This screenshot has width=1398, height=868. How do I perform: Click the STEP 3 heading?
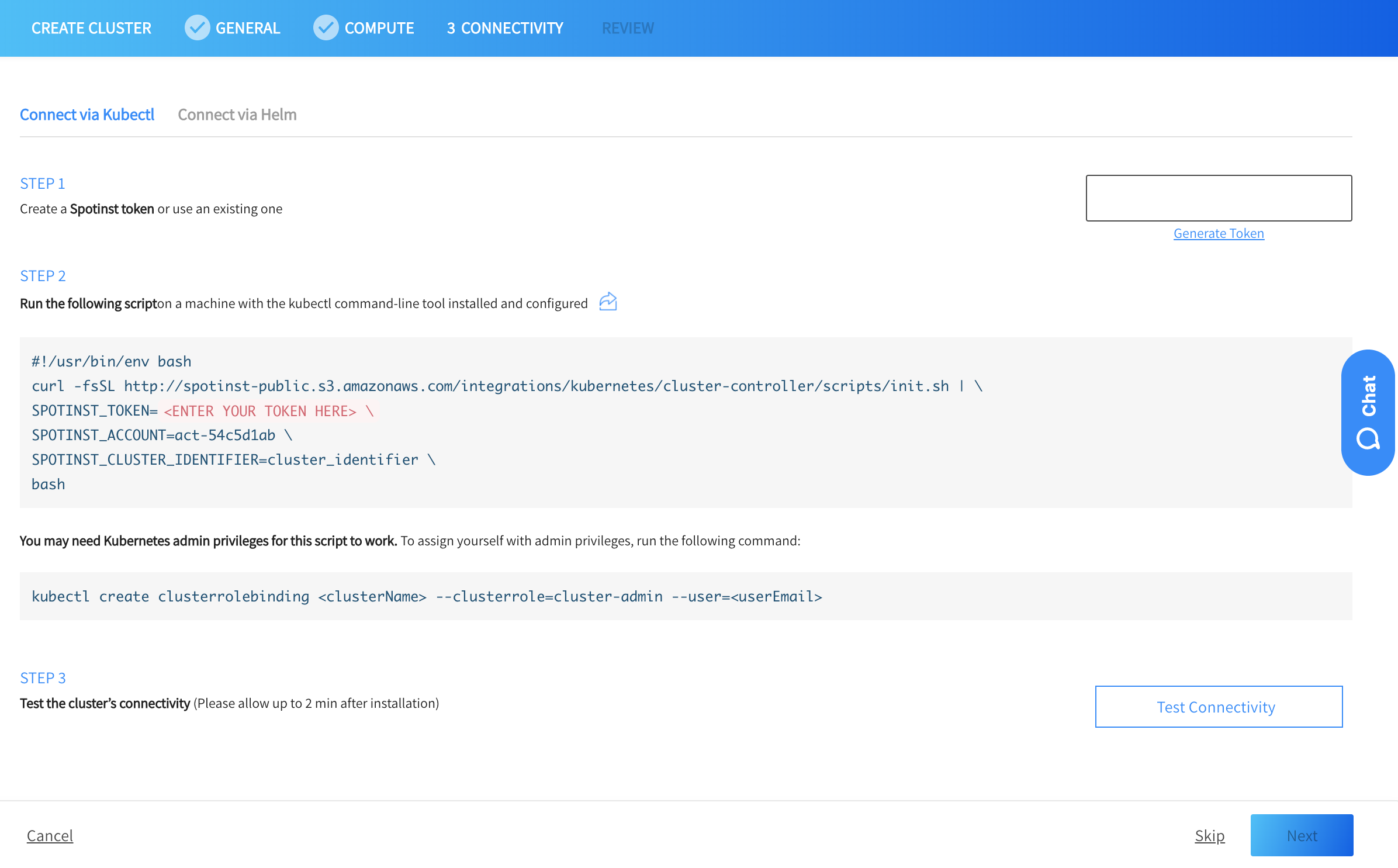click(x=43, y=678)
